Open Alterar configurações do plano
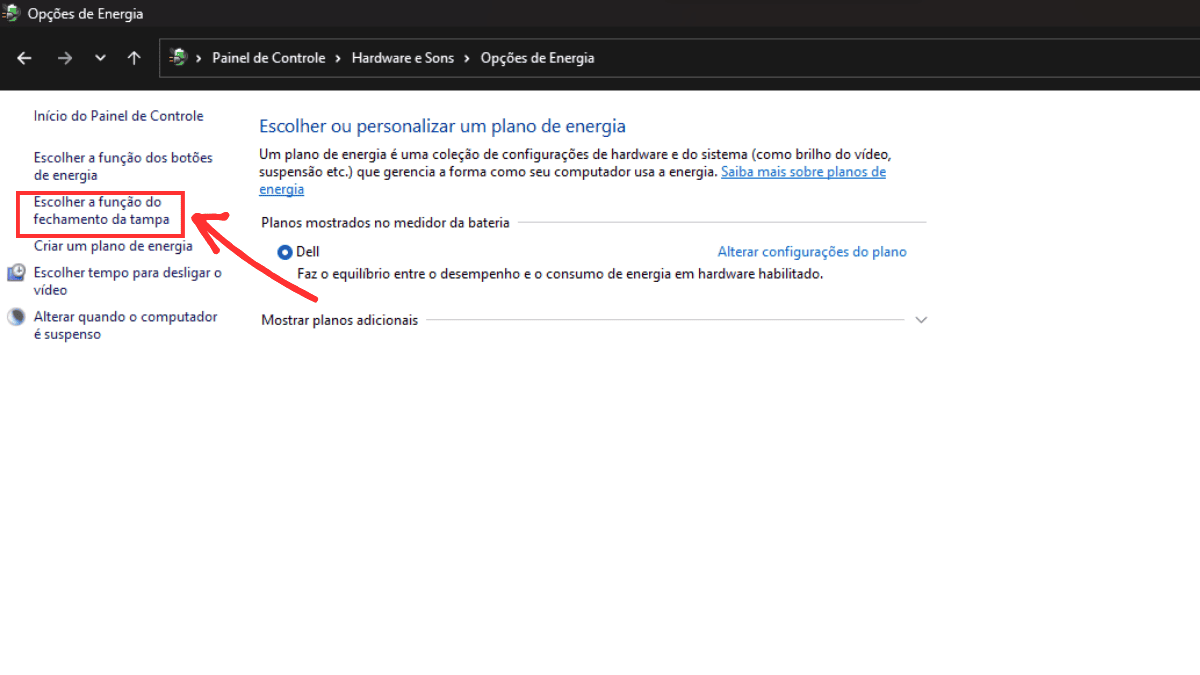This screenshot has height=675, width=1200. pos(812,251)
